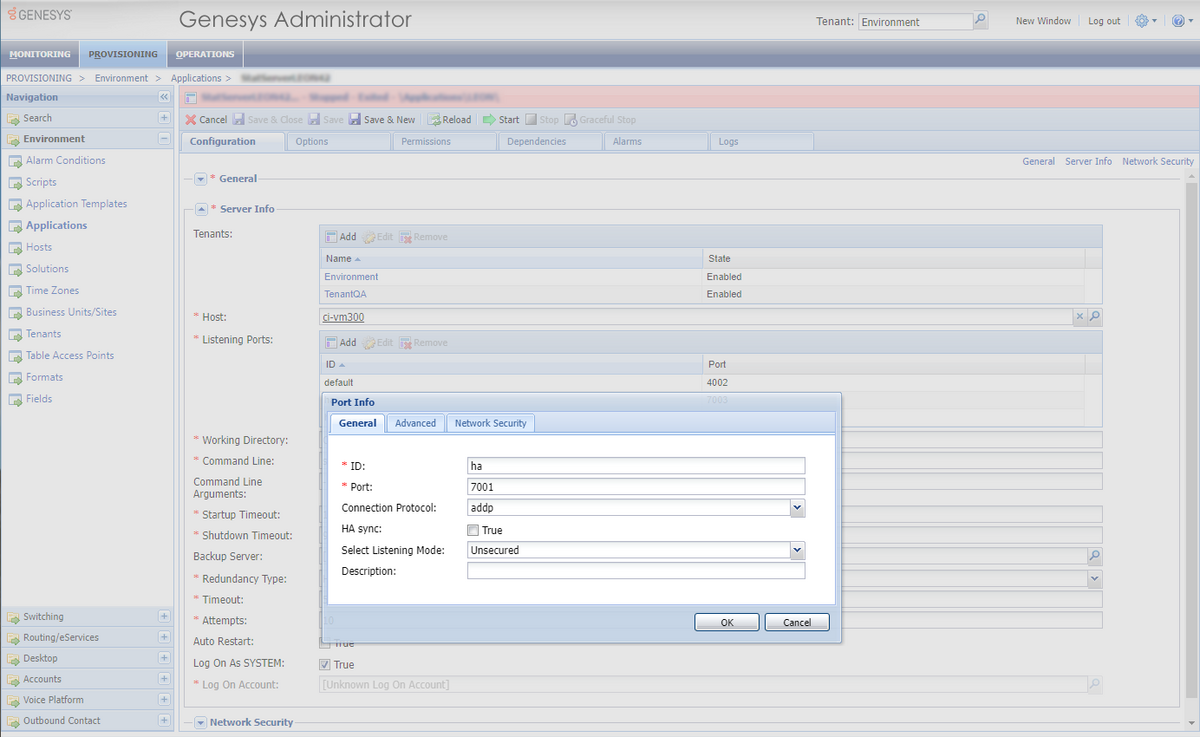
Task: Open Tenants in navigation
Action: pos(43,334)
